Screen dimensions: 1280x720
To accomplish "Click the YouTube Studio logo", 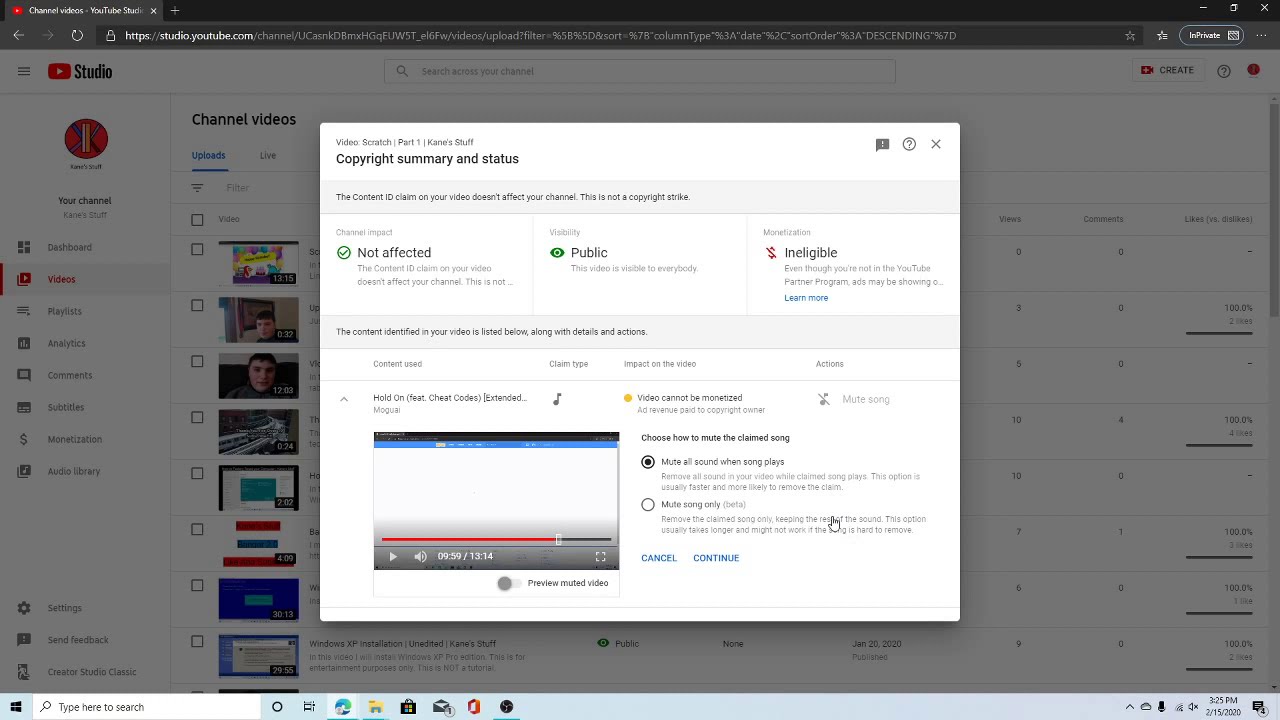I will (80, 71).
